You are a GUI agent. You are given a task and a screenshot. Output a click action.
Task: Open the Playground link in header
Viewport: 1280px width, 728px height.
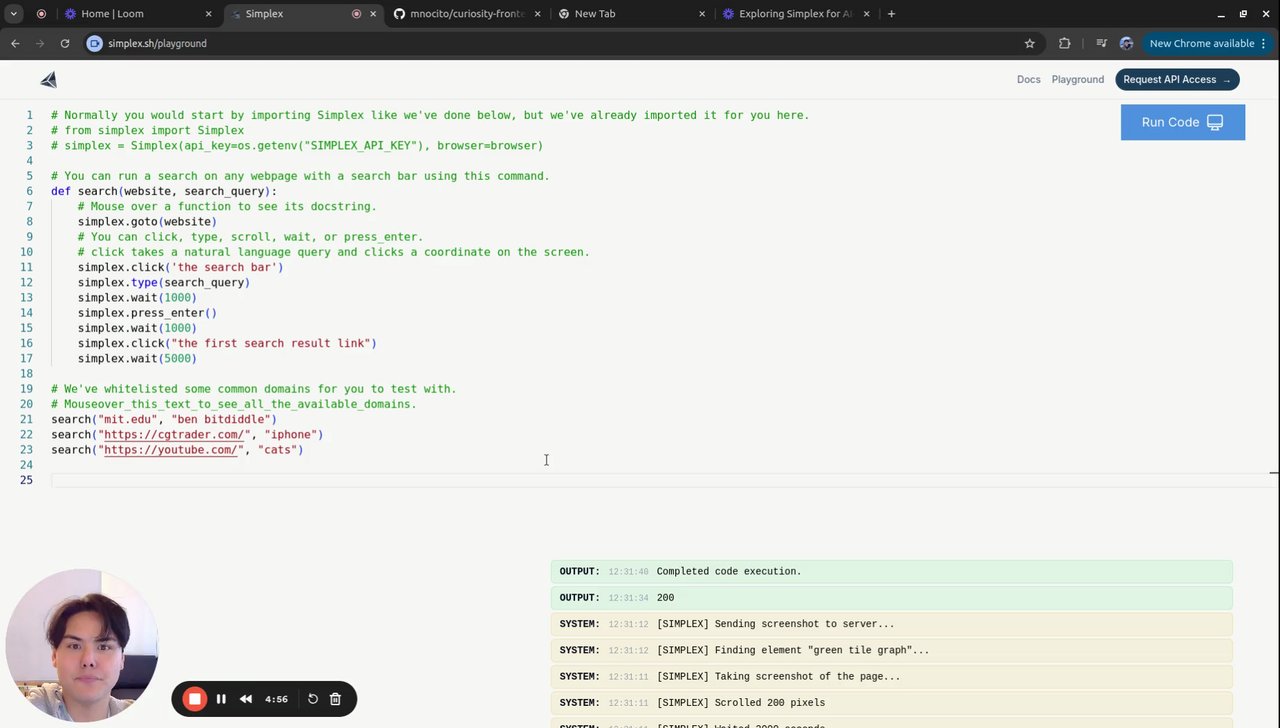click(1078, 80)
